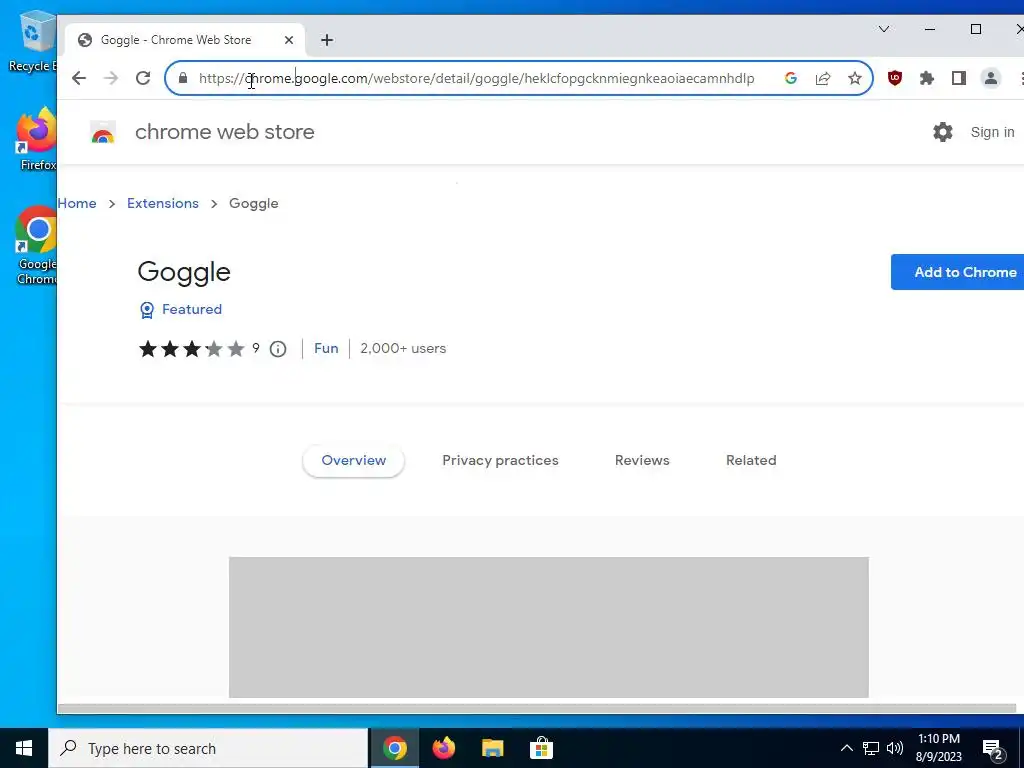Click the Chrome Web Store rainbow logo
This screenshot has height=768, width=1024.
tap(103, 132)
